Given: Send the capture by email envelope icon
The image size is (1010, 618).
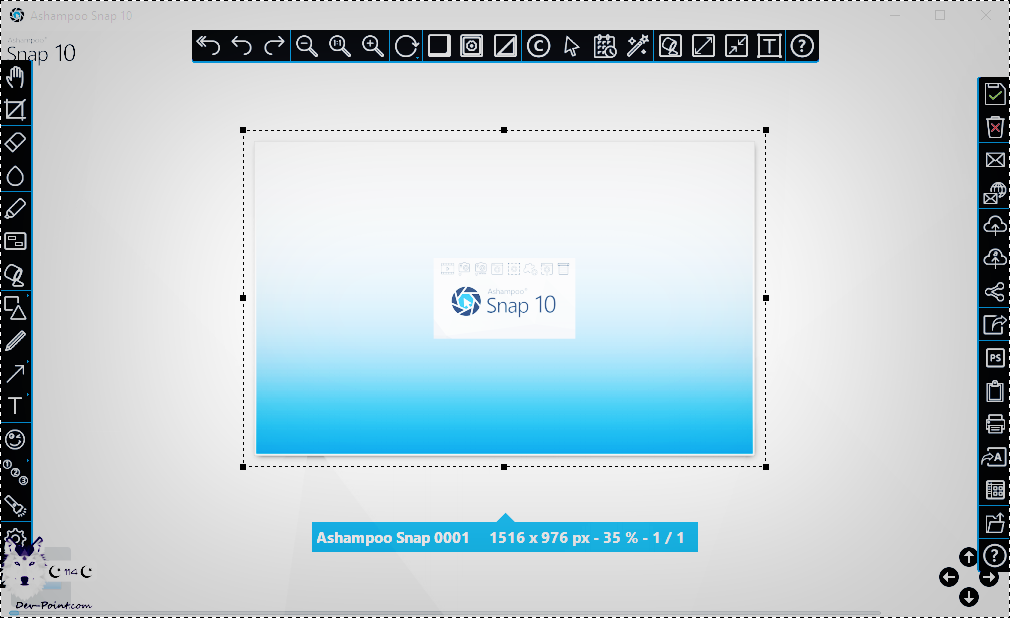Looking at the screenshot, I should tap(994, 160).
